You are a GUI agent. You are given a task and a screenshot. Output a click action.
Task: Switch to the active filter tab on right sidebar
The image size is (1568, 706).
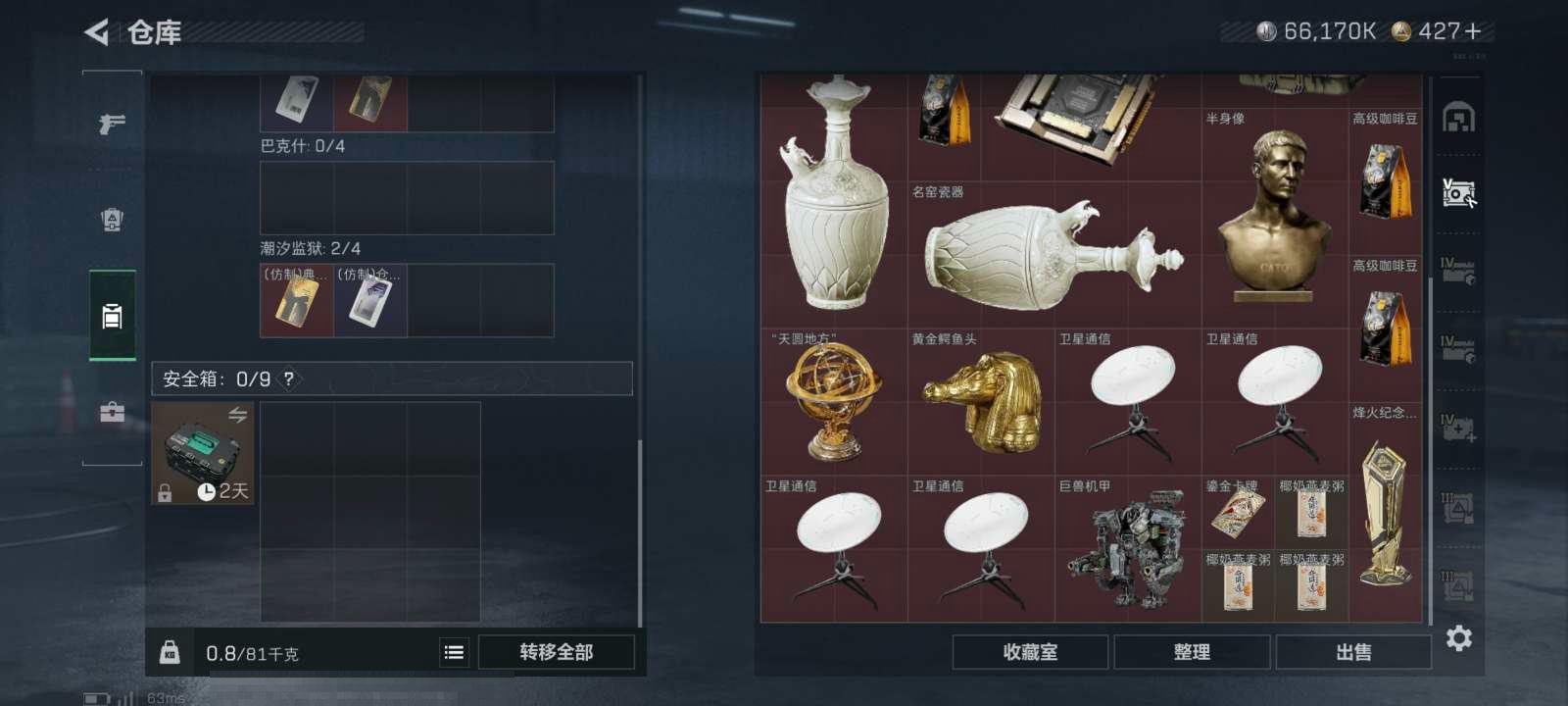(x=1458, y=192)
